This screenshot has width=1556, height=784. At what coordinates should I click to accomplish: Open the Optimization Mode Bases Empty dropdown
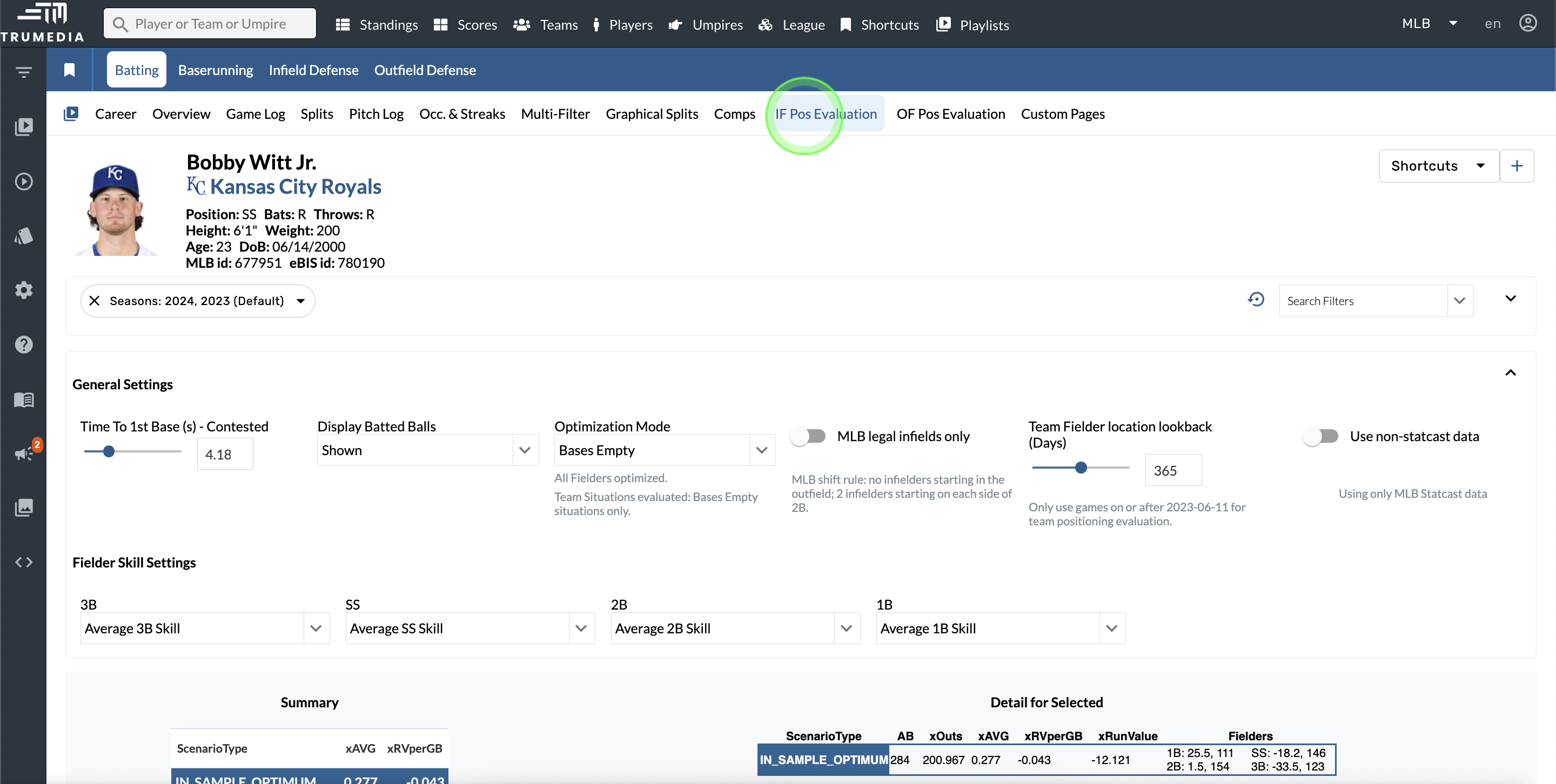pos(665,450)
